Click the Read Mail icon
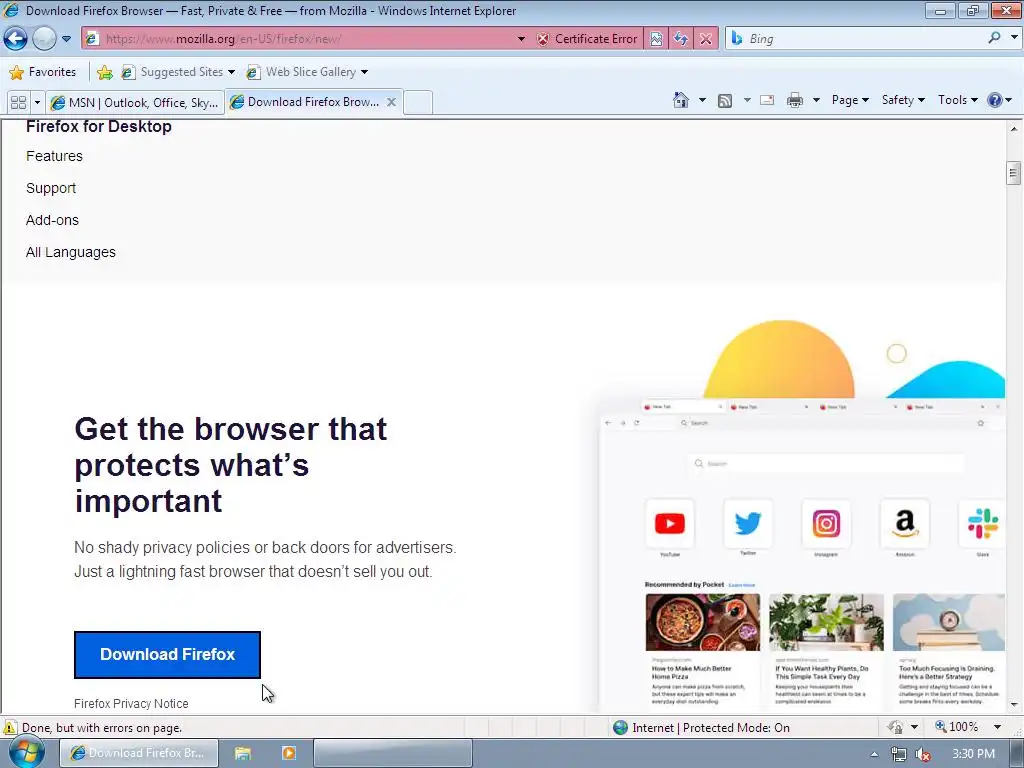 (x=767, y=100)
